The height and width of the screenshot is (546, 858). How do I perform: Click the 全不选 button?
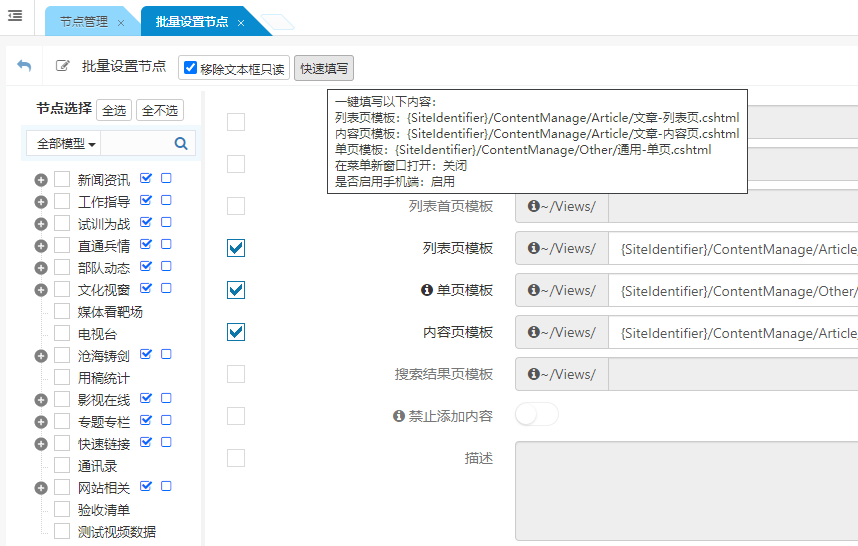[160, 111]
